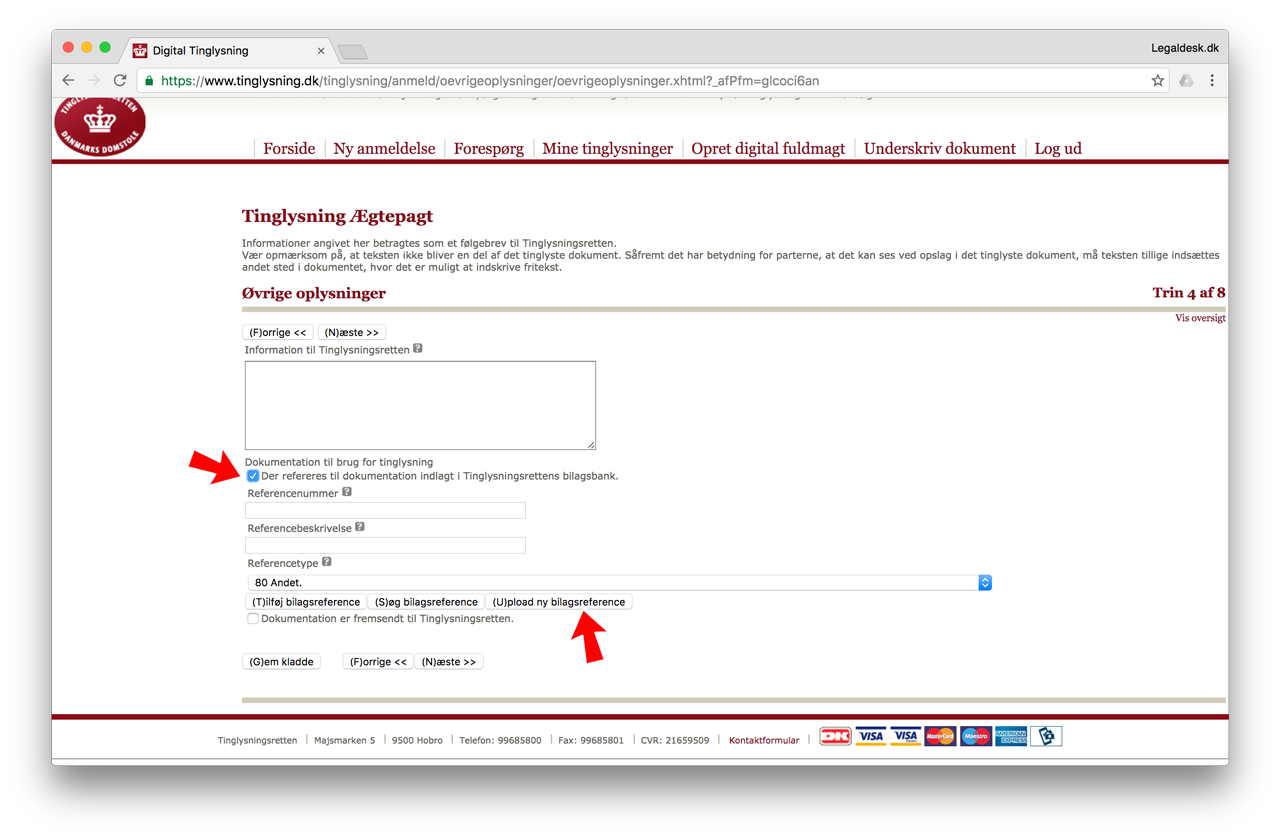
Task: Click help icon beside Information til Tinglysningsretten
Action: pyautogui.click(x=418, y=349)
